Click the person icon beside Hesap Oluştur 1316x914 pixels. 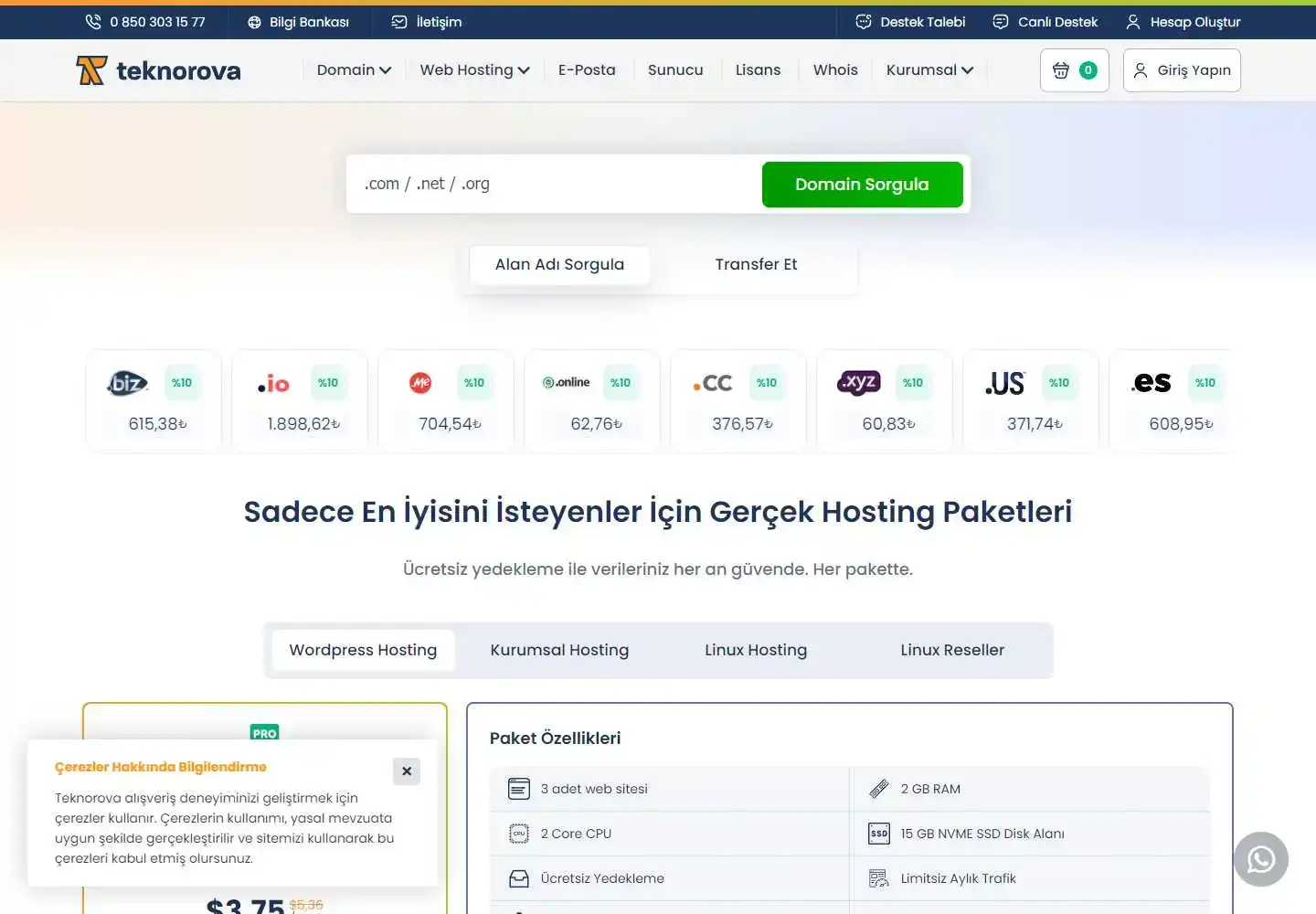point(1133,22)
